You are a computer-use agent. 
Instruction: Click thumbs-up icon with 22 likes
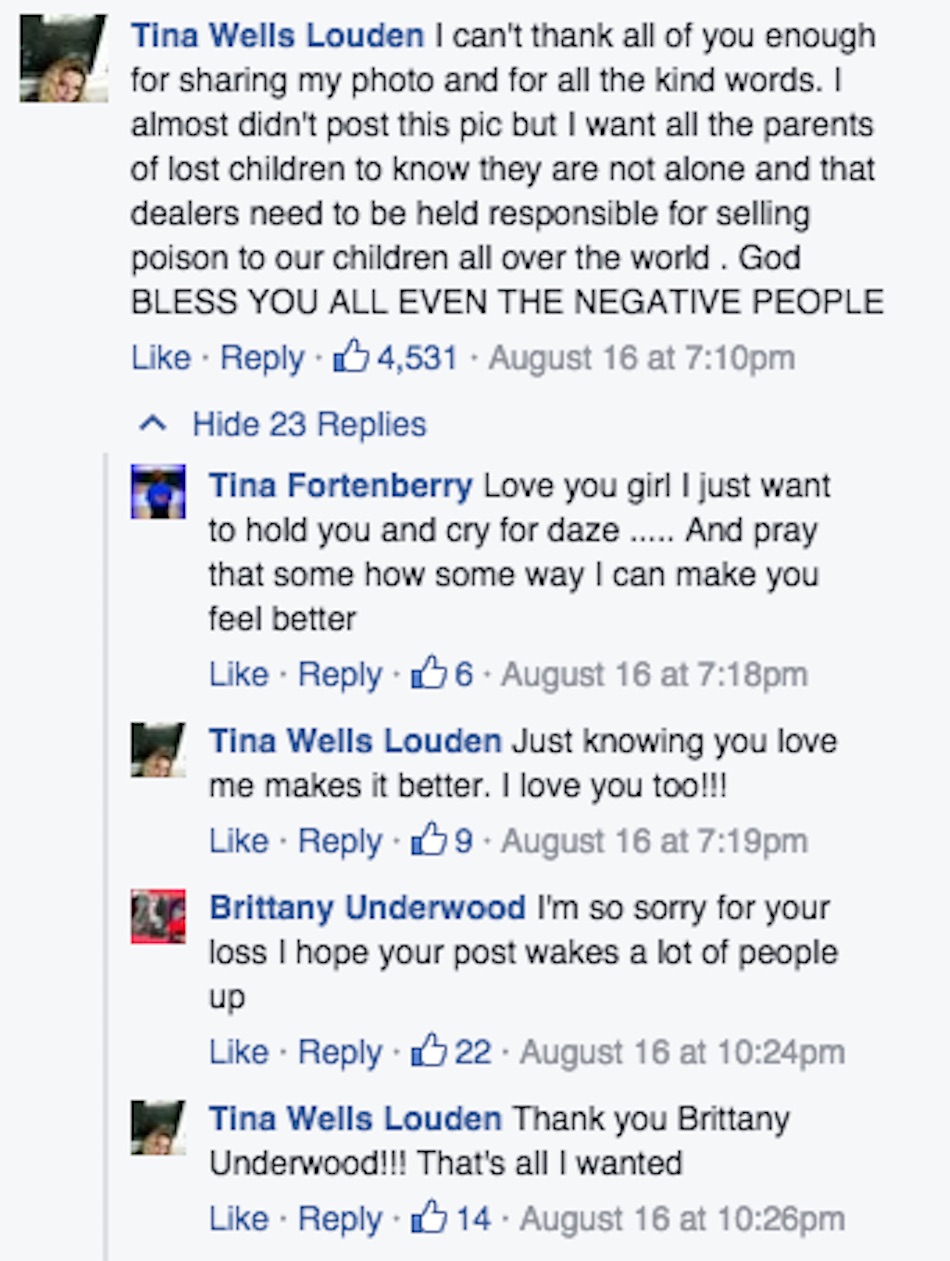coord(429,1052)
